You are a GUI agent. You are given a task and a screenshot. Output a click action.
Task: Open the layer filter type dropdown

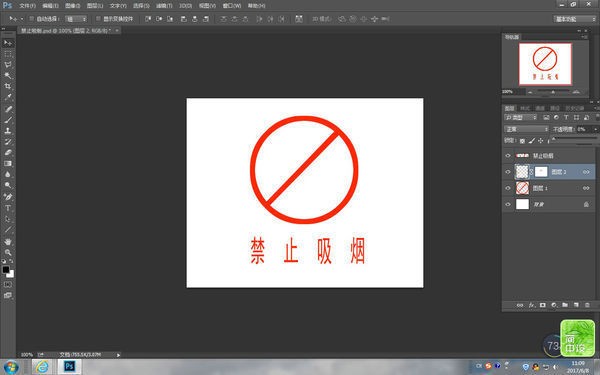(521, 117)
